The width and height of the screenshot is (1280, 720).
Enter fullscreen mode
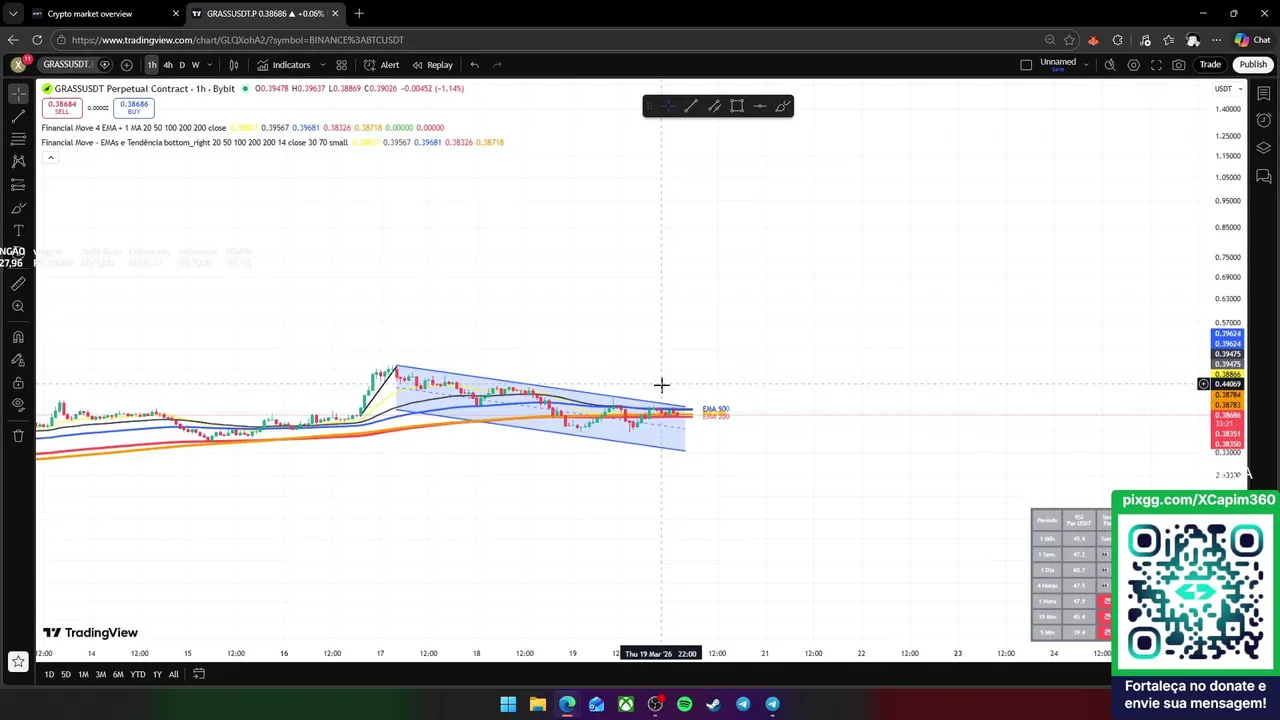pyautogui.click(x=1156, y=65)
